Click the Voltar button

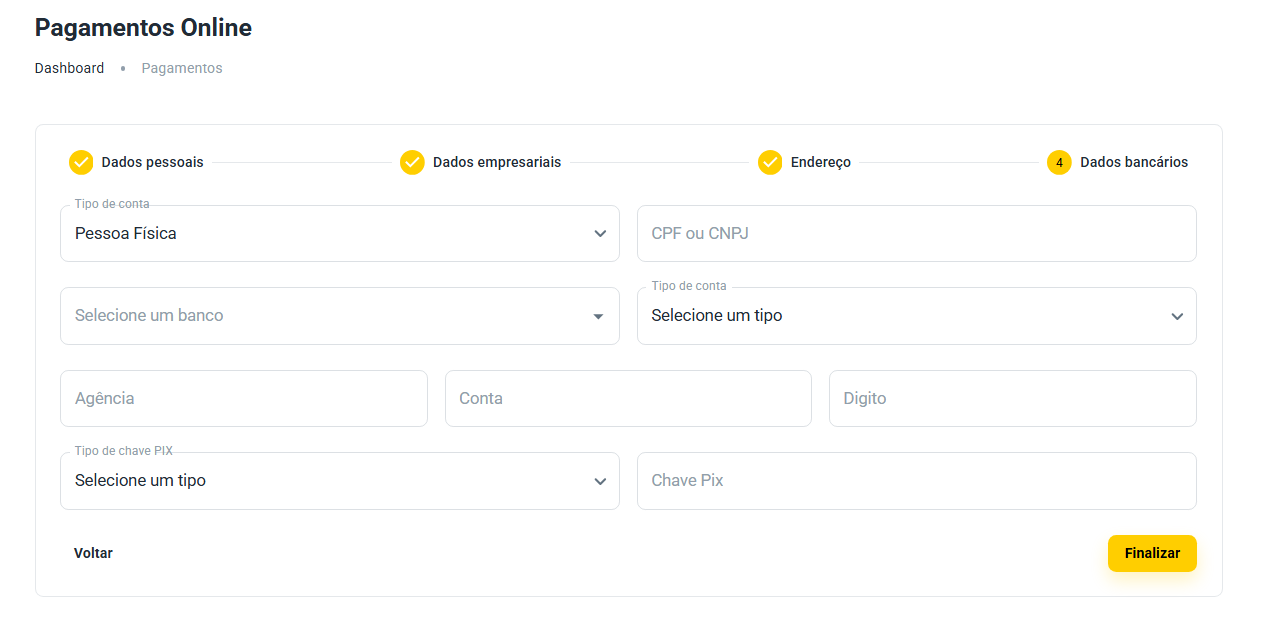click(93, 553)
